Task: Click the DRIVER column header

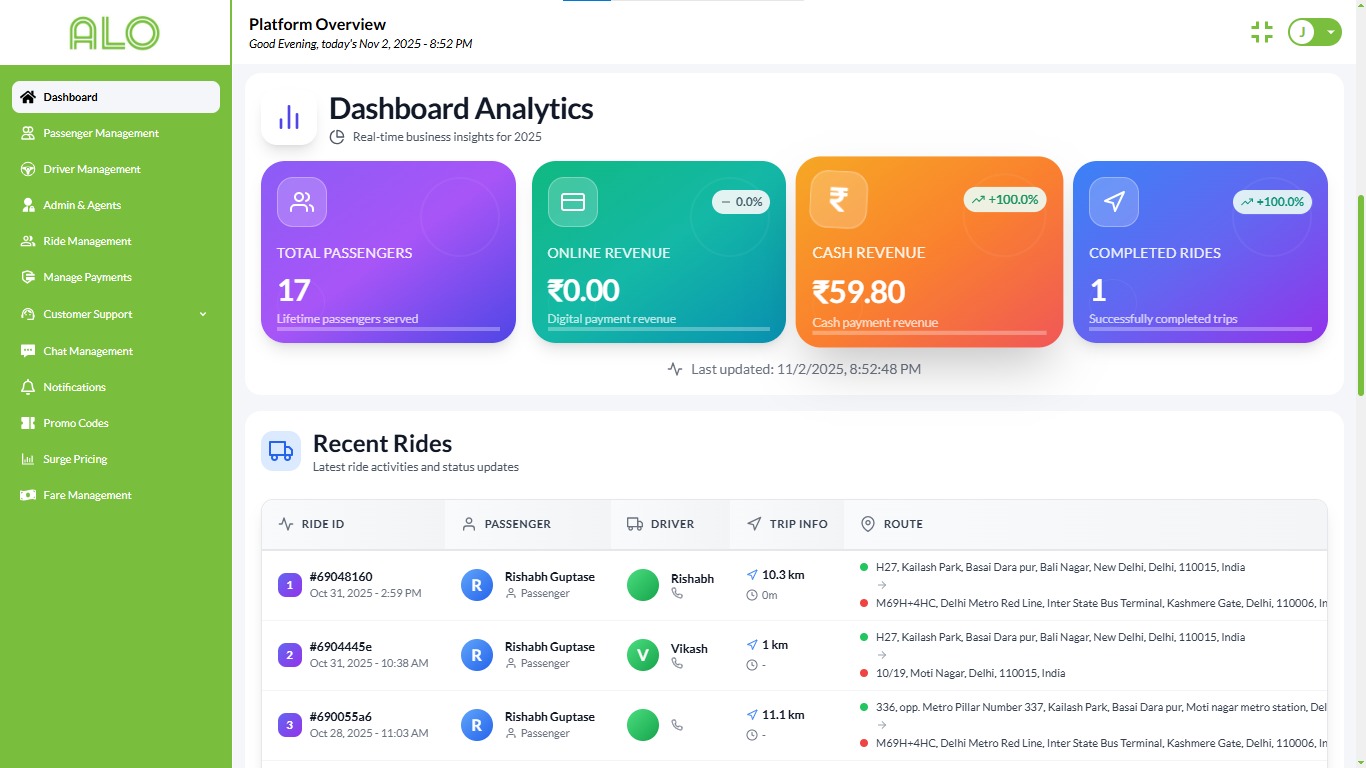Action: (670, 524)
